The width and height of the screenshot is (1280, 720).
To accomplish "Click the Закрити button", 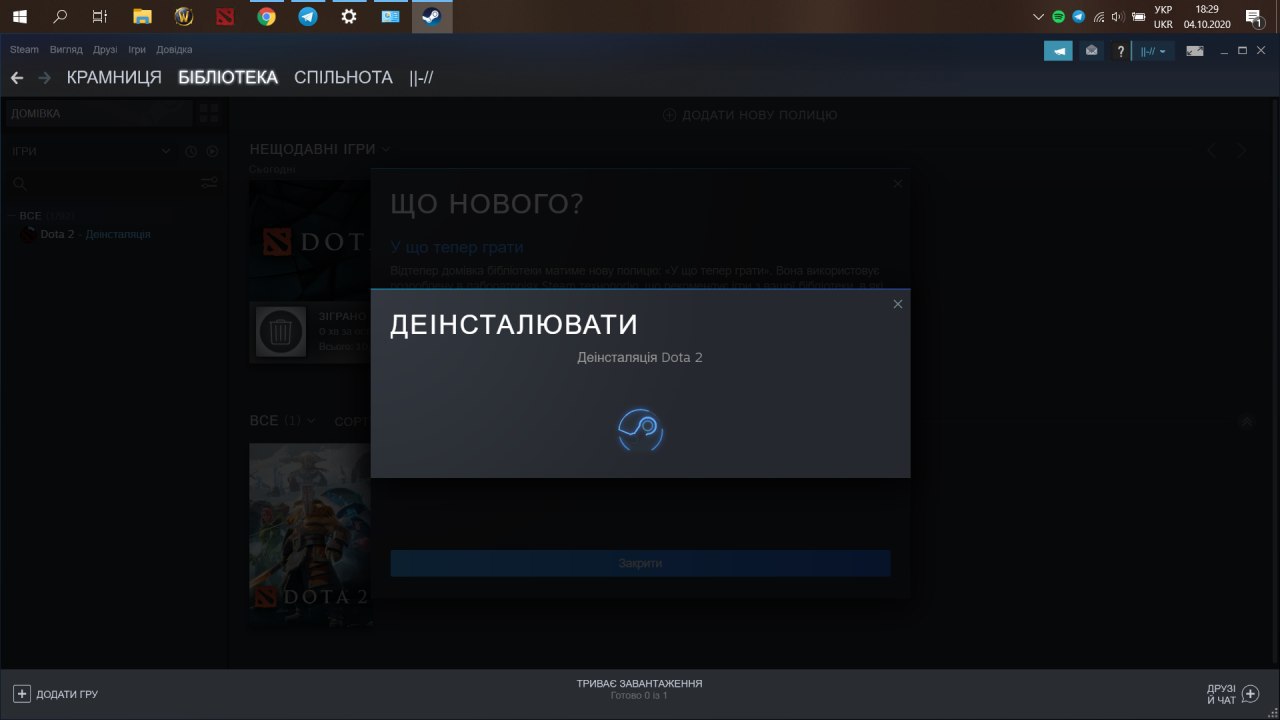I will [x=640, y=563].
